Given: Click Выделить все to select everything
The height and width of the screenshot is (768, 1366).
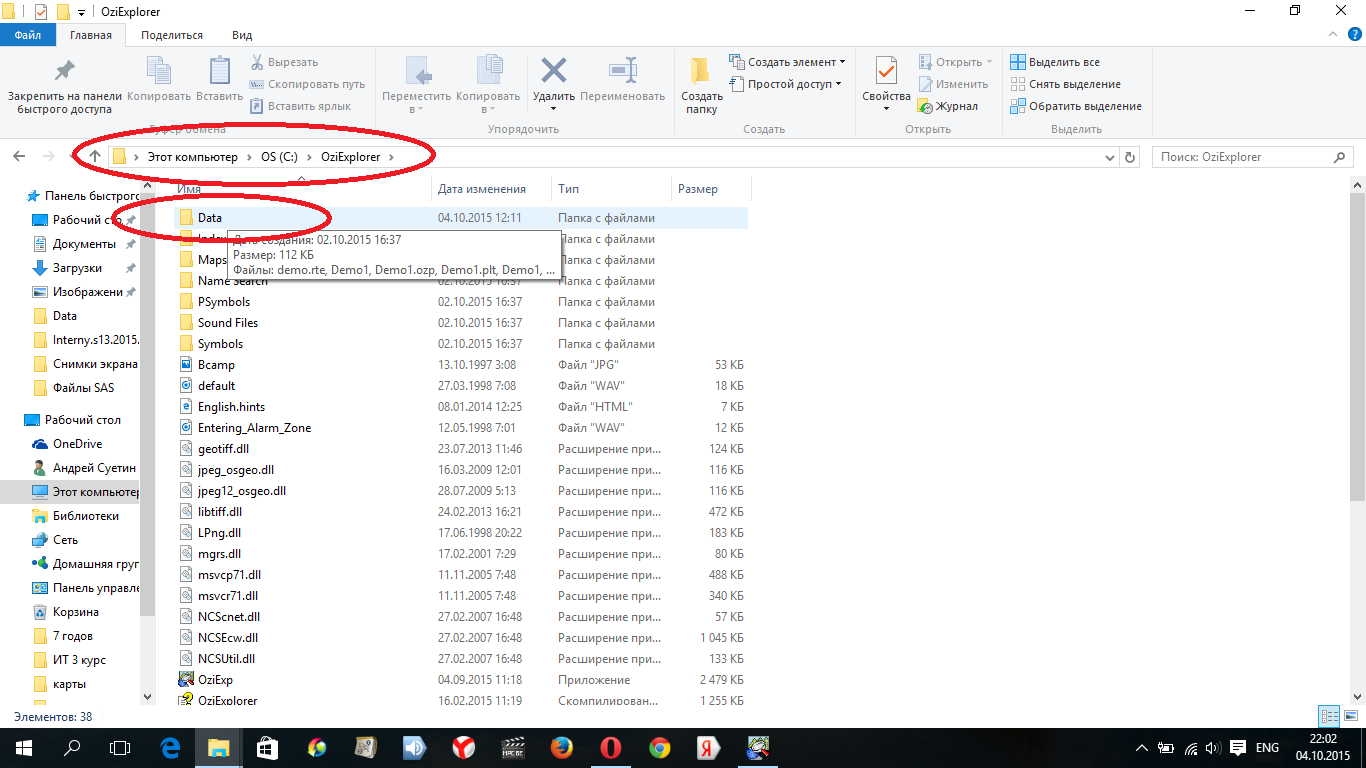Looking at the screenshot, I should point(1055,62).
